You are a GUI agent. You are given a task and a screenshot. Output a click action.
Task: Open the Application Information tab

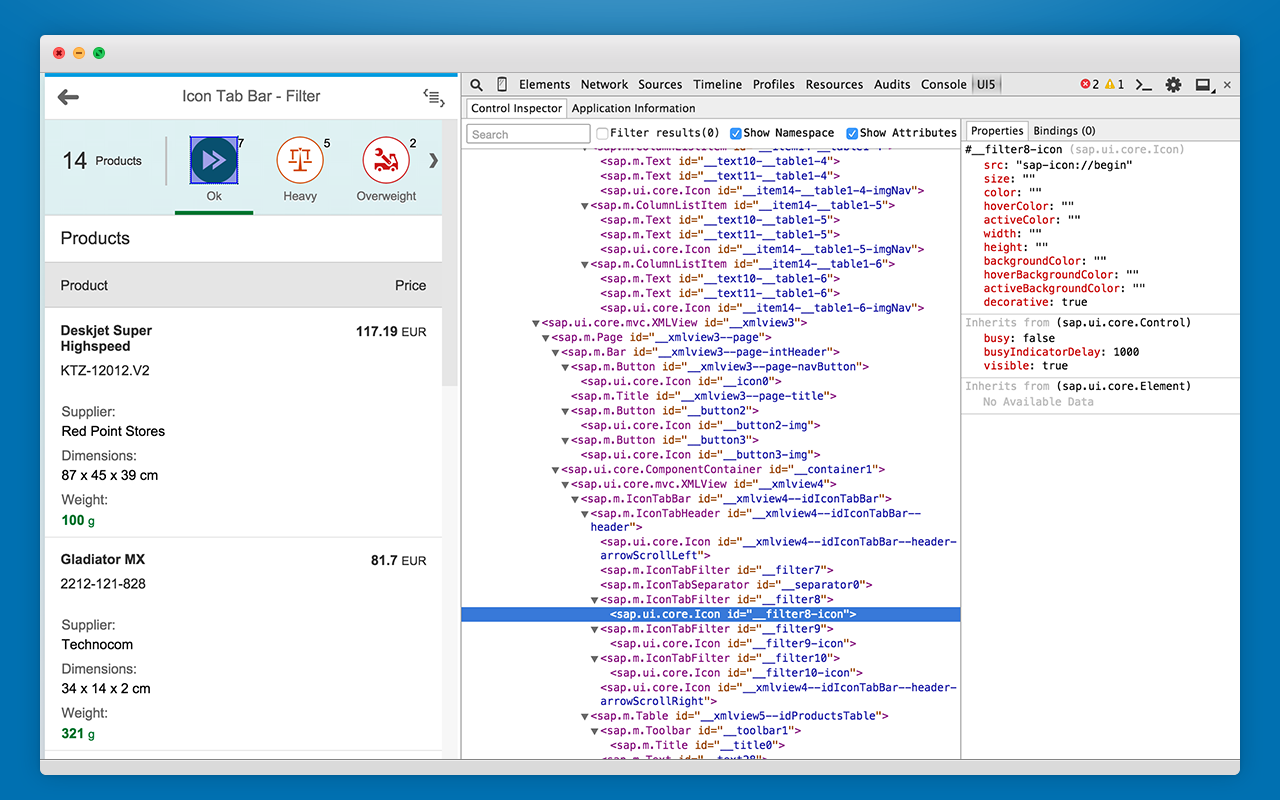click(x=634, y=108)
